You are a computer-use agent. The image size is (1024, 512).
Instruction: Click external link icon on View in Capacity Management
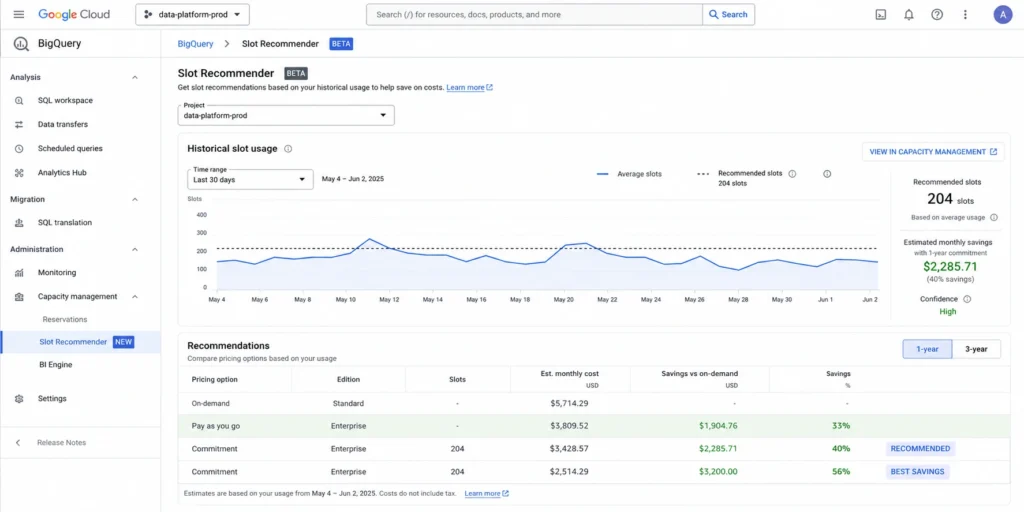993,152
